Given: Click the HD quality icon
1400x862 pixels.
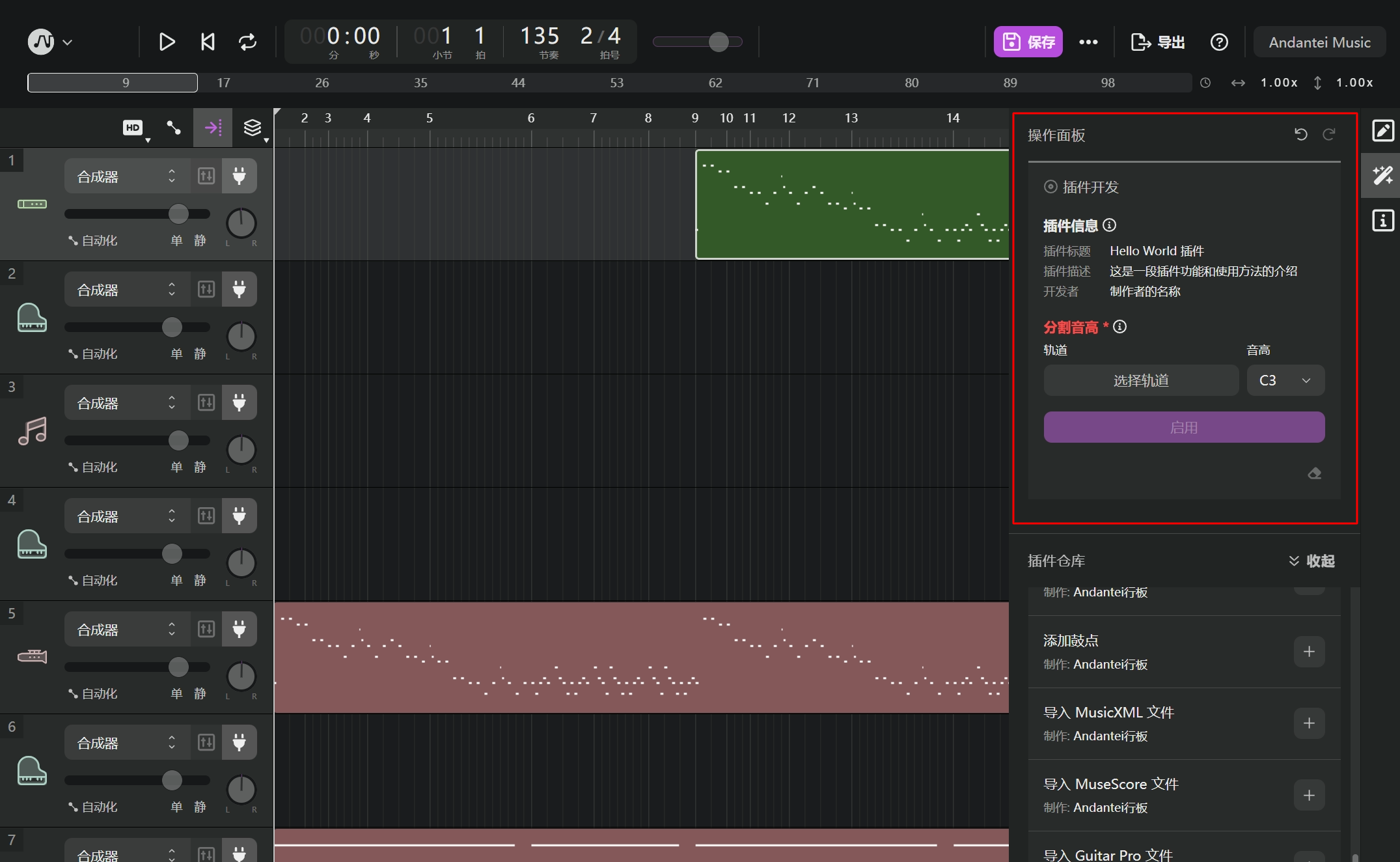Looking at the screenshot, I should 133,128.
